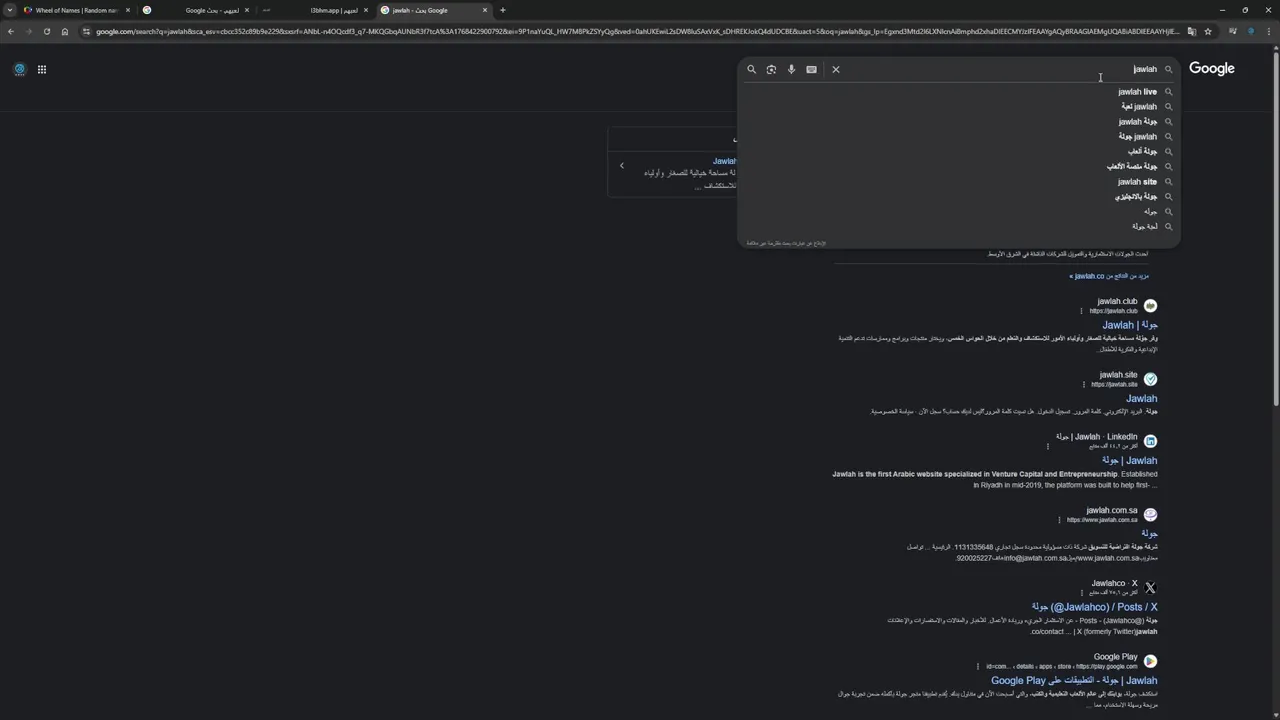
Task: Click the search text field containing jawlah
Action: point(1000,69)
